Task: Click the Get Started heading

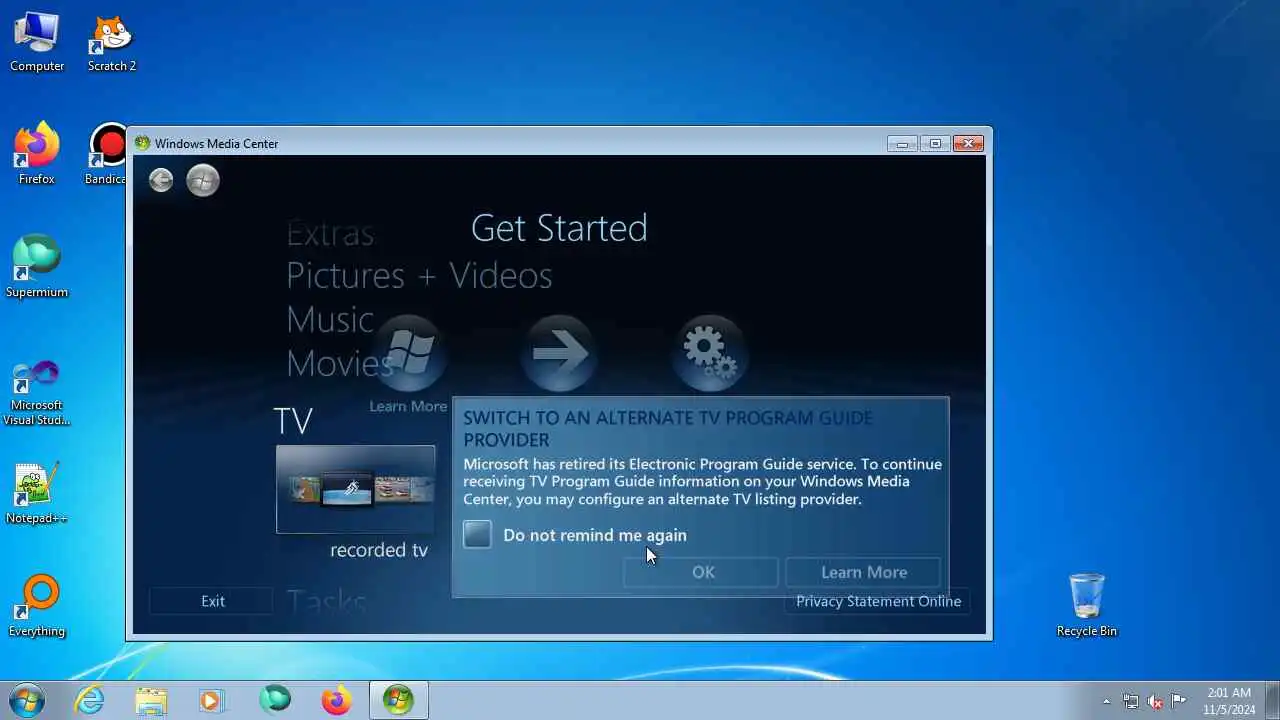Action: point(559,229)
